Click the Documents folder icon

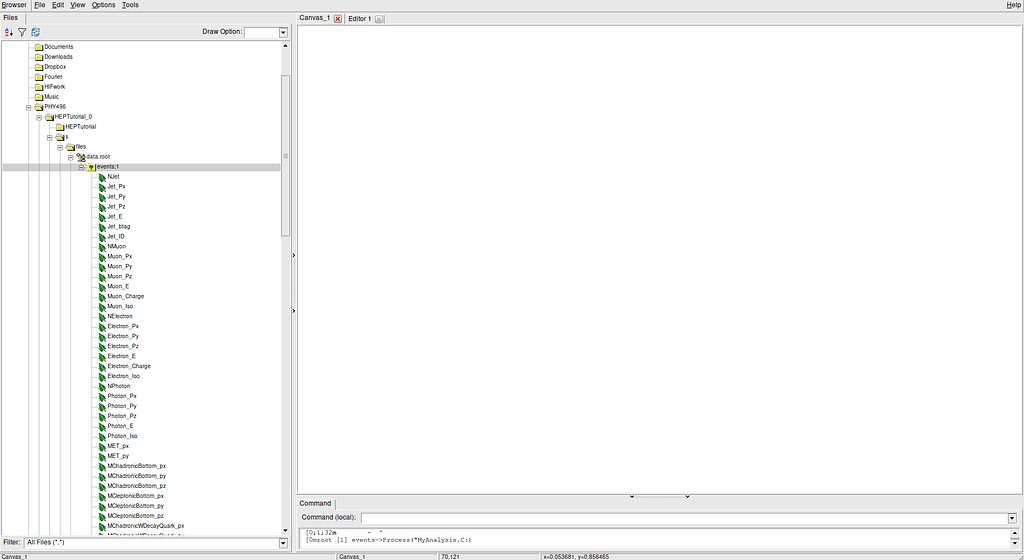pos(38,47)
